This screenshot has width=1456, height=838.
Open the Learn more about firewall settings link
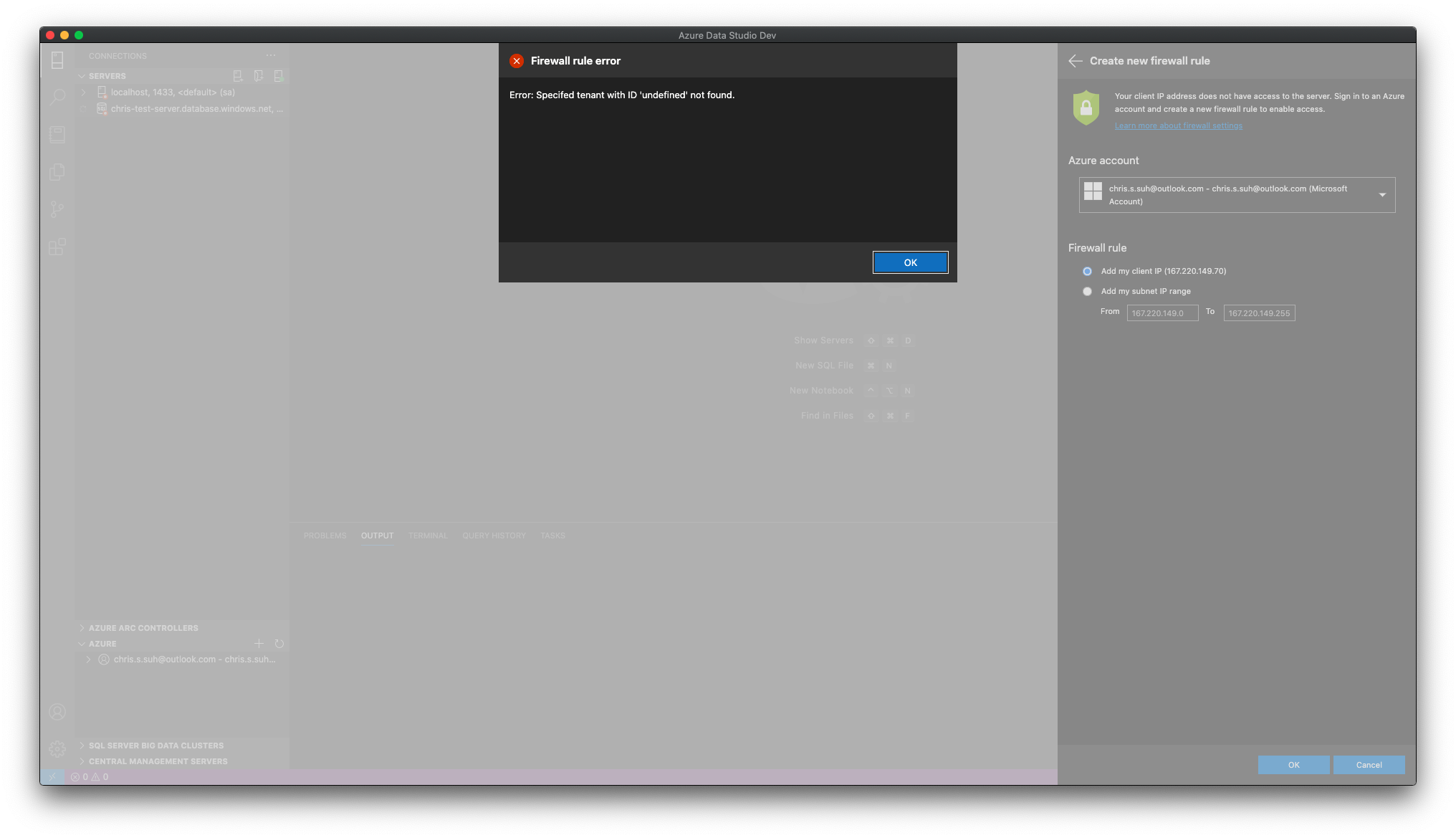click(x=1178, y=125)
